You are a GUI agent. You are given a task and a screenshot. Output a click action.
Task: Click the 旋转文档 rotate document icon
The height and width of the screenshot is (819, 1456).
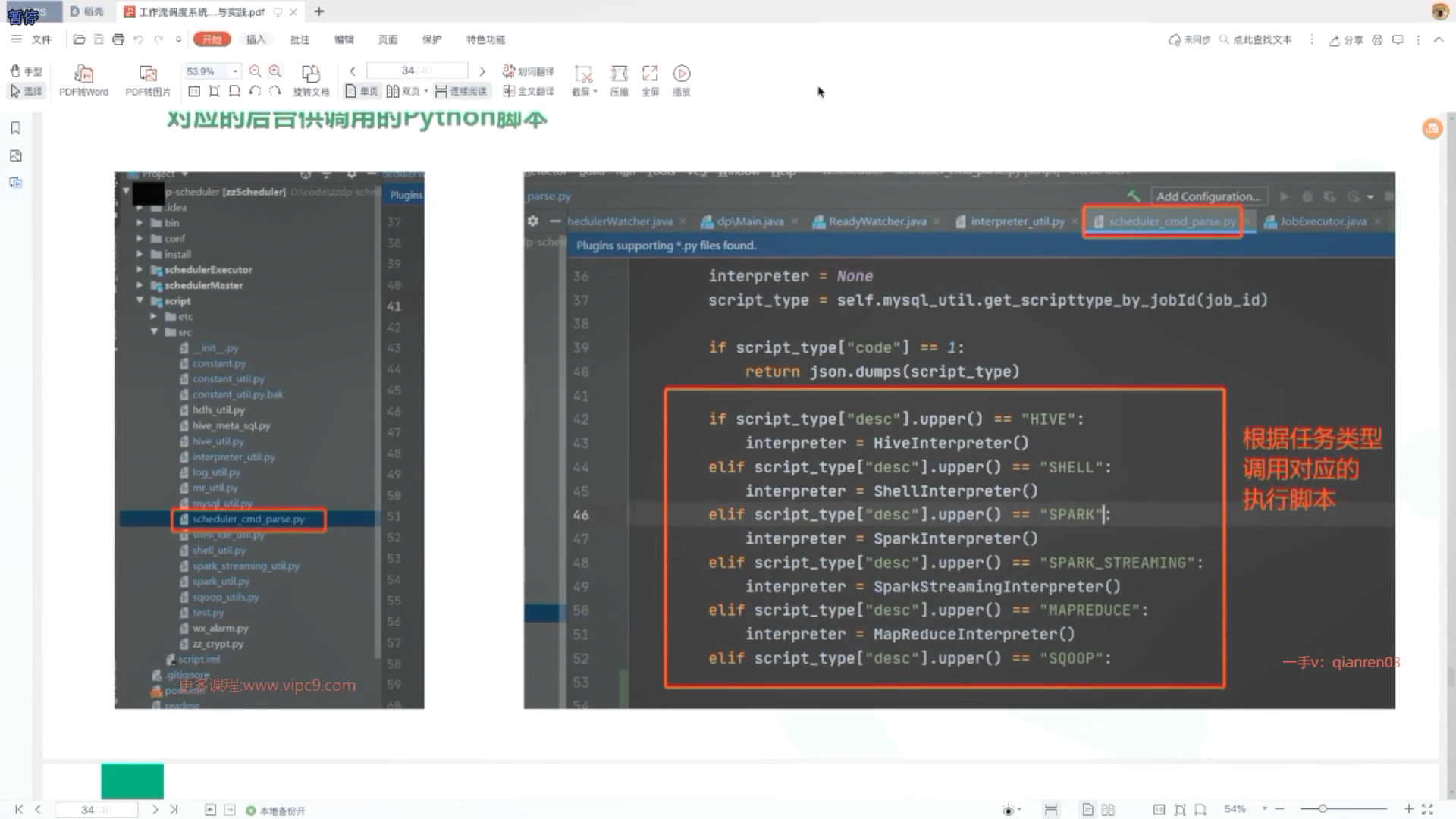click(311, 74)
